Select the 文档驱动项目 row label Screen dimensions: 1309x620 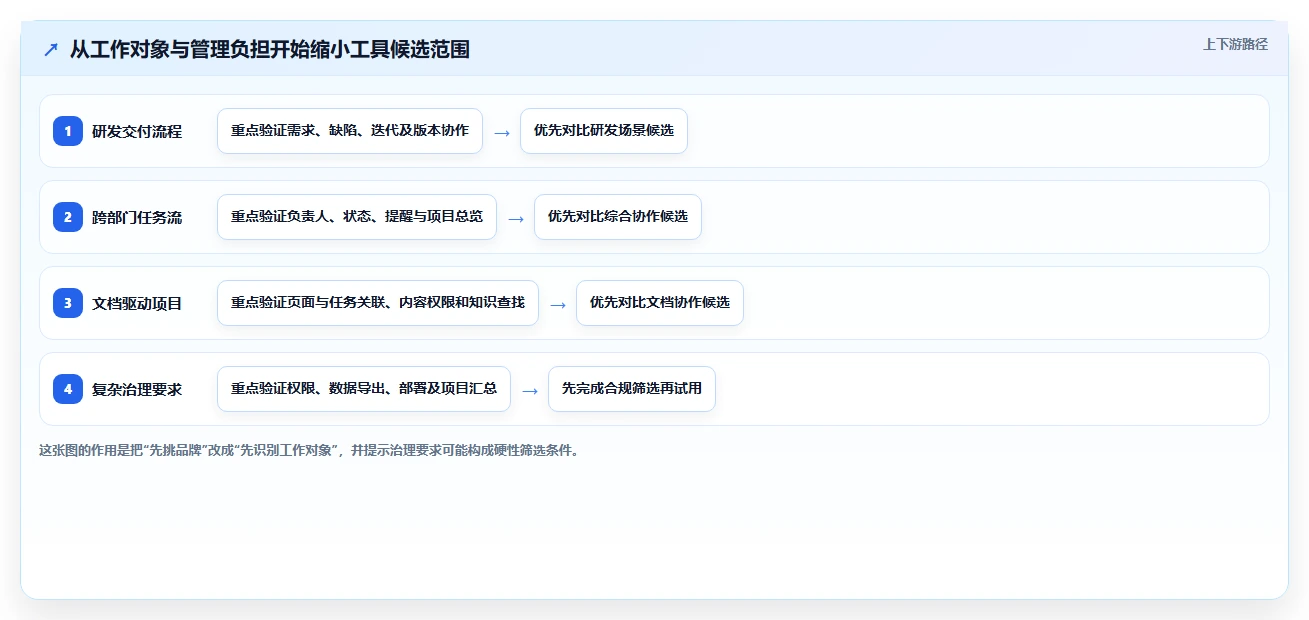click(137, 303)
